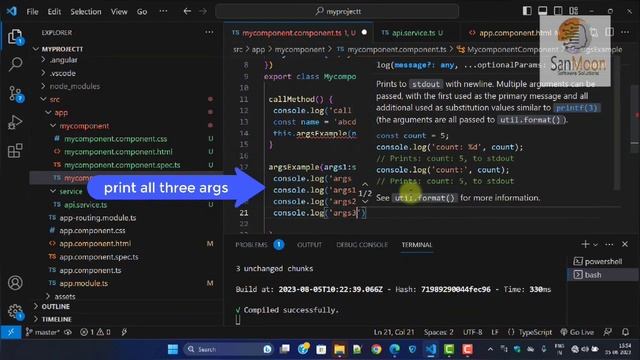Image resolution: width=640 pixels, height=360 pixels.
Task: Expand the .vscode folder
Action: click(62, 73)
